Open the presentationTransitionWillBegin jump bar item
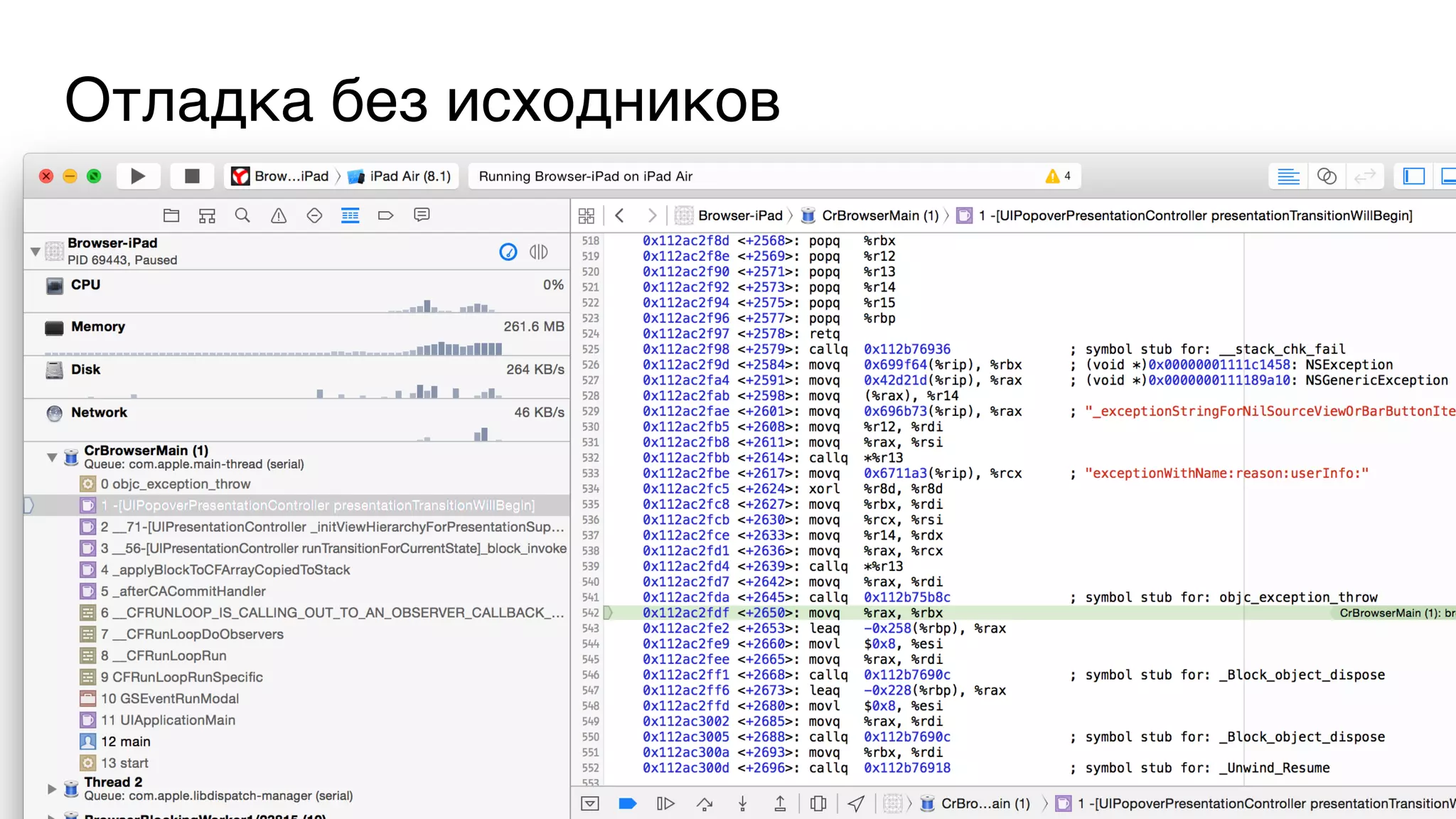 click(x=1185, y=215)
